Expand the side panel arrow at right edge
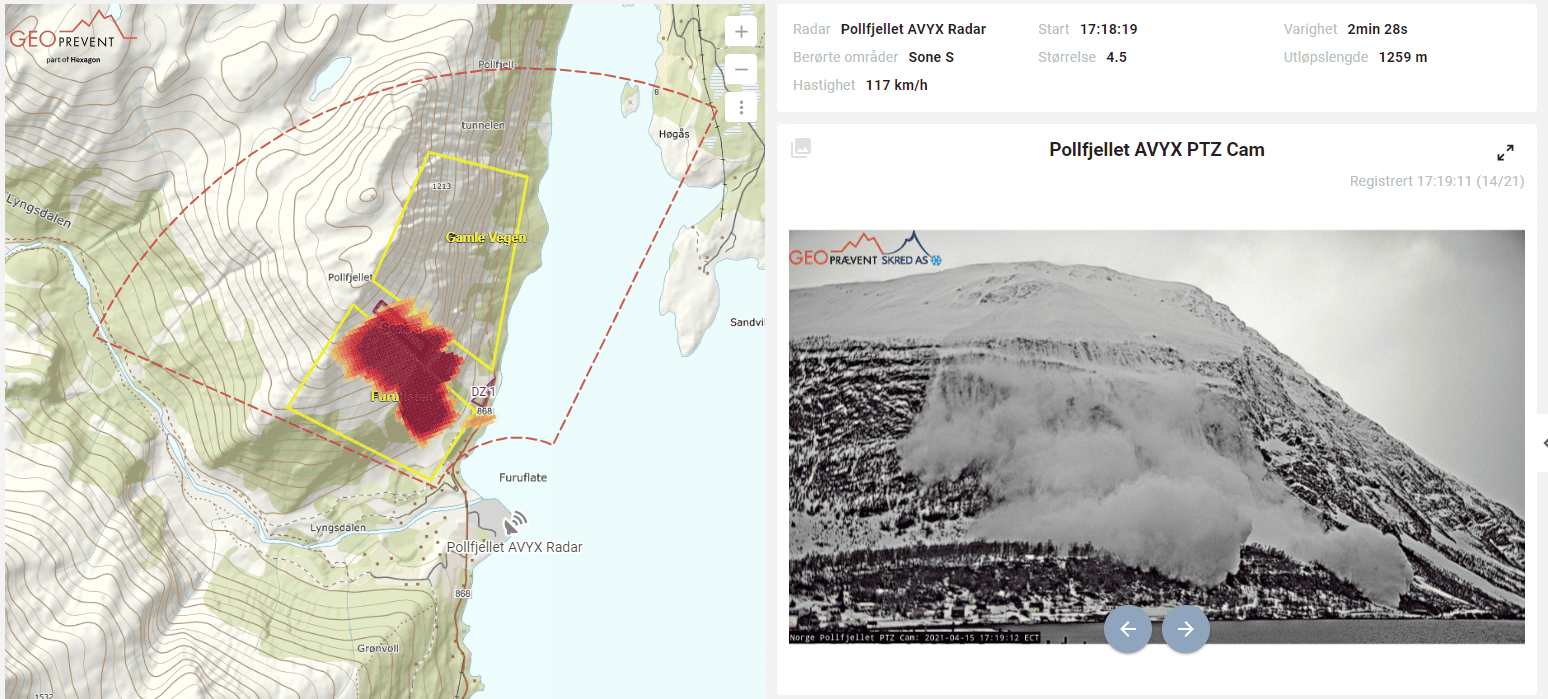The image size is (1548, 699). tap(1543, 442)
